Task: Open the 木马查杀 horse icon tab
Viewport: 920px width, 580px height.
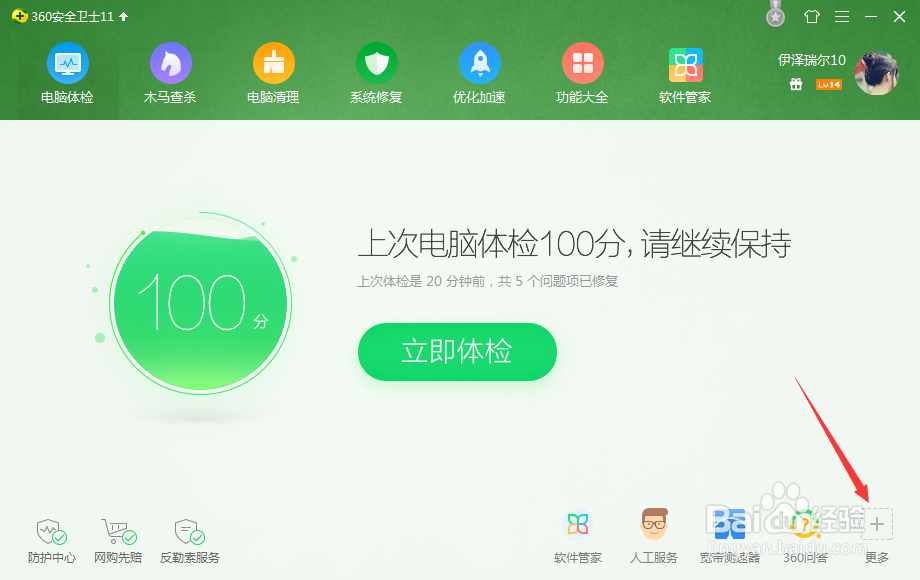Action: [x=170, y=74]
